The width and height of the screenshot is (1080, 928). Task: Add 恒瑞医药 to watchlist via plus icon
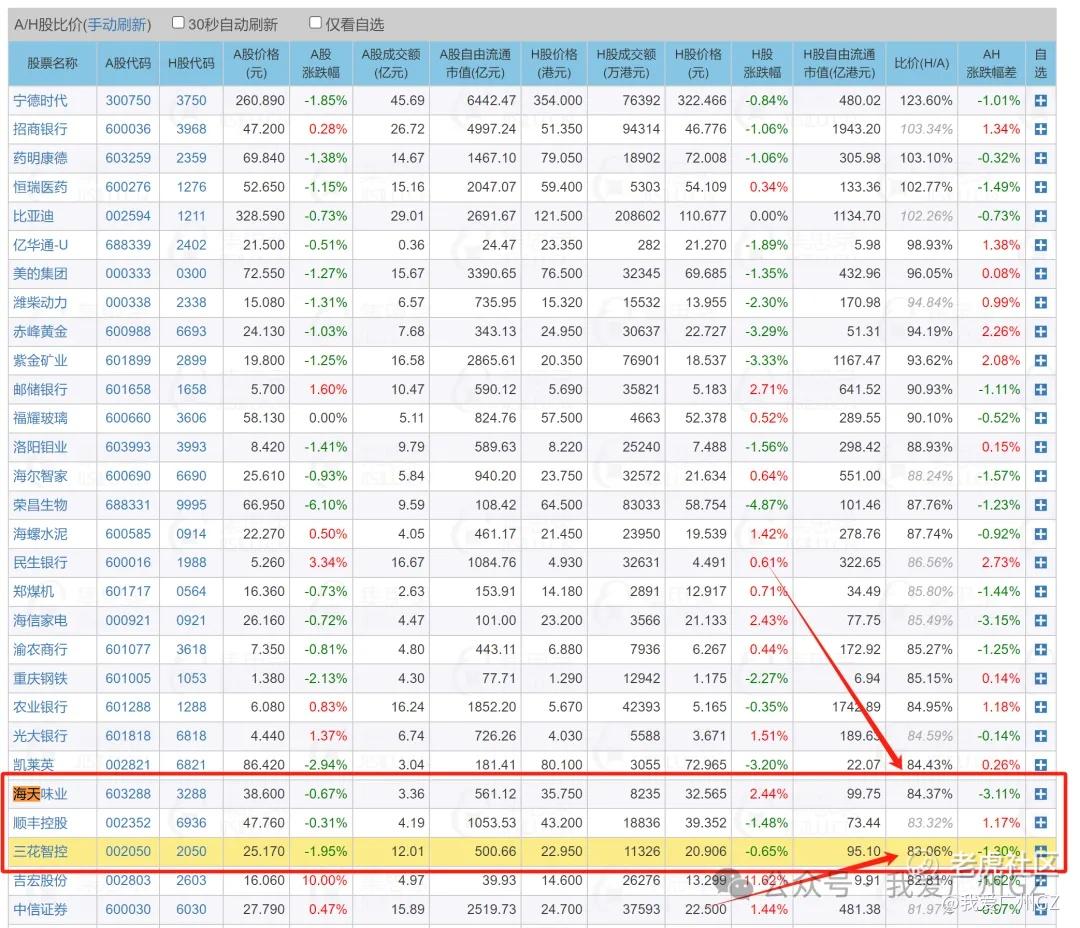click(1040, 187)
